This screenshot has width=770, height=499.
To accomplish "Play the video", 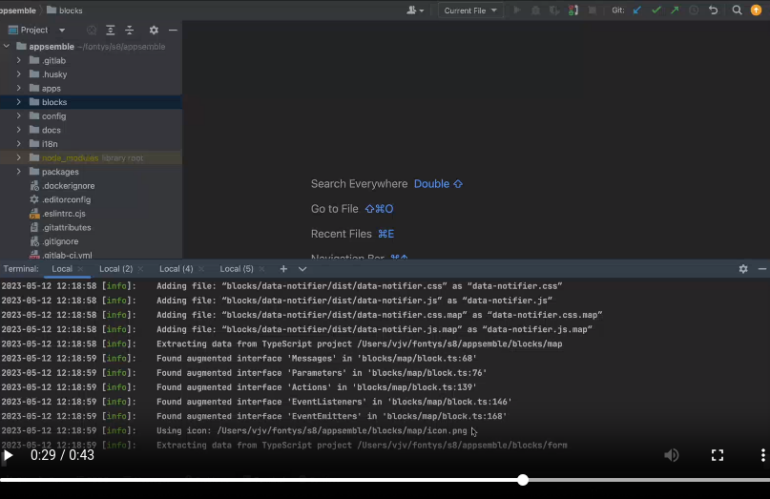I will [x=8, y=455].
